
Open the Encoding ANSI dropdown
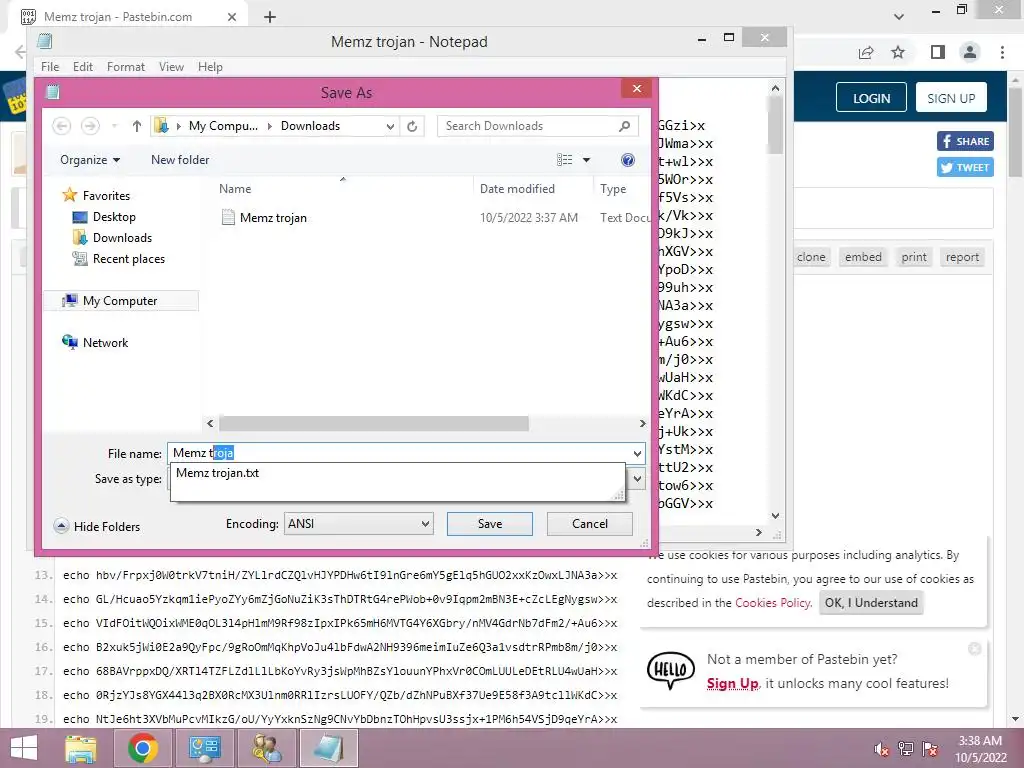tap(359, 524)
